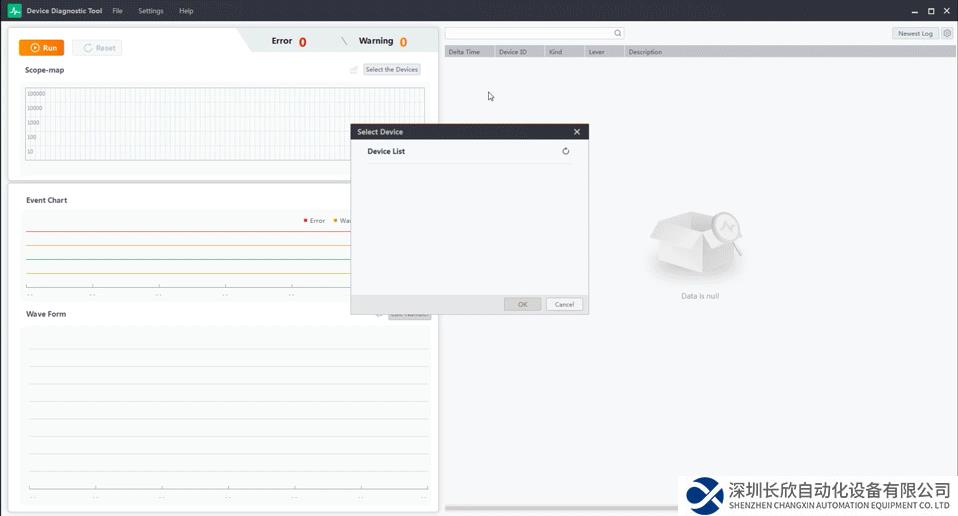Toggle the Error series in chart legend
The width and height of the screenshot is (958, 516).
(314, 220)
